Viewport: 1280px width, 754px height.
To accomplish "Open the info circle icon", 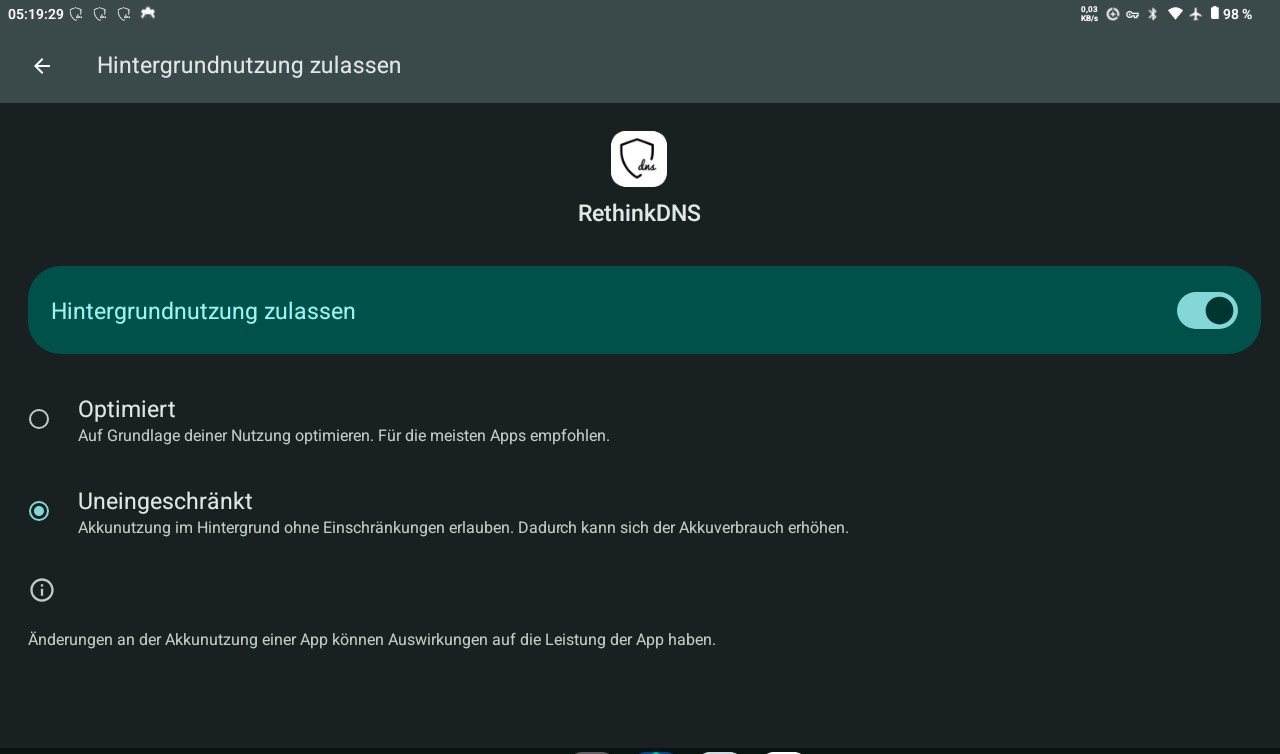I will [41, 590].
